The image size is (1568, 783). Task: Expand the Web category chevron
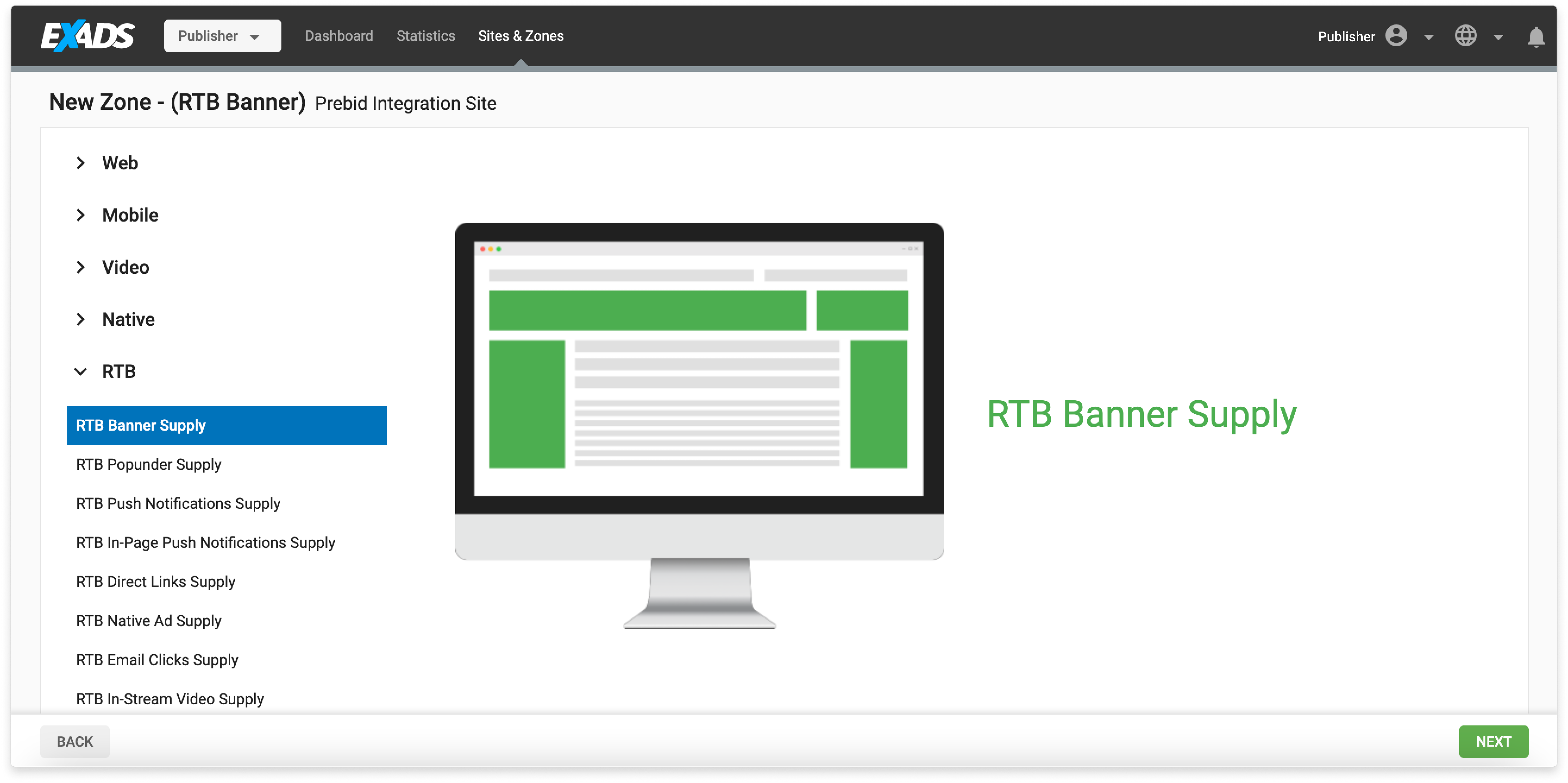(80, 163)
